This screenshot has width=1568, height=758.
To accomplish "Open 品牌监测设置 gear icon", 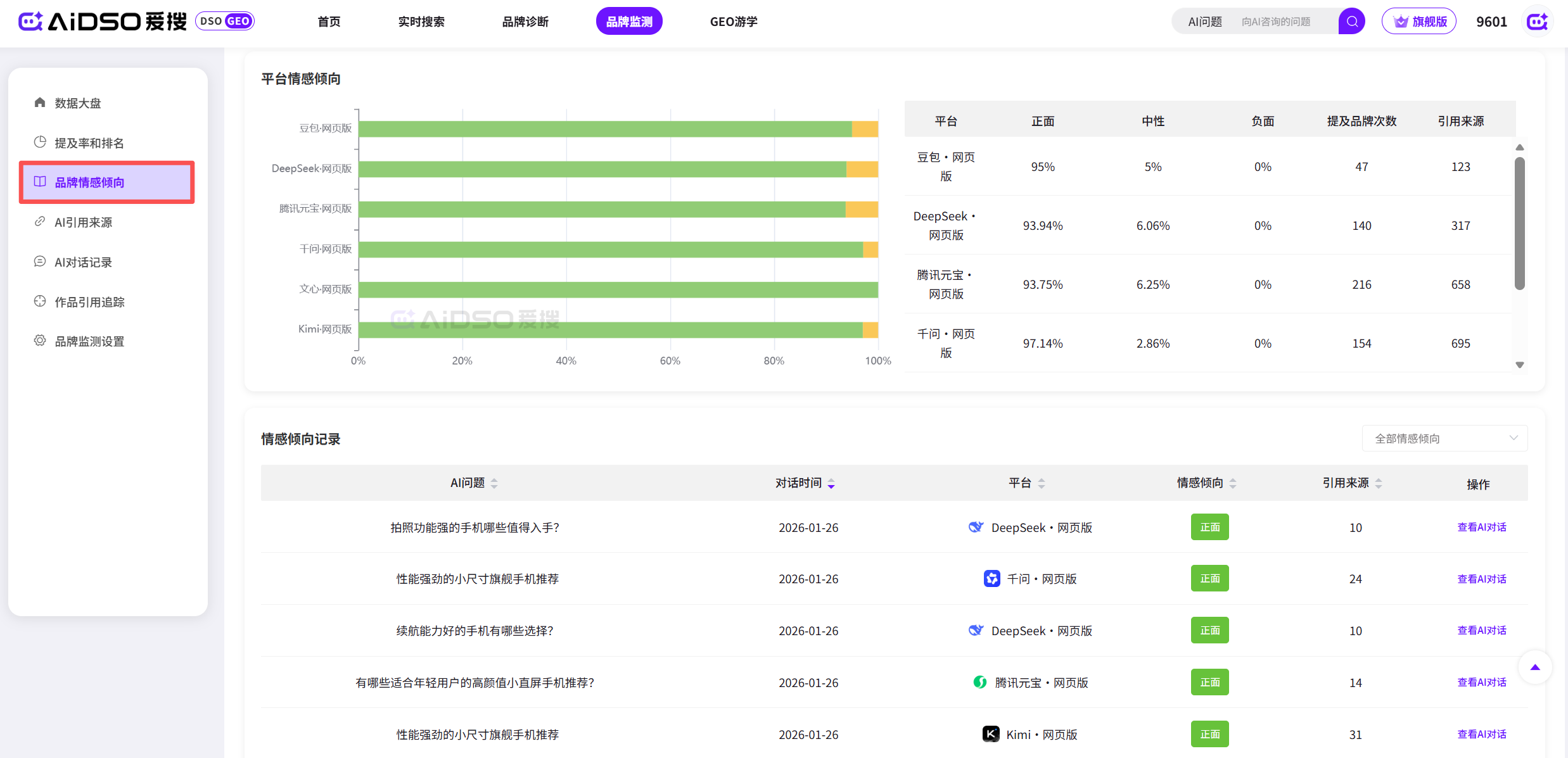I will tap(40, 341).
